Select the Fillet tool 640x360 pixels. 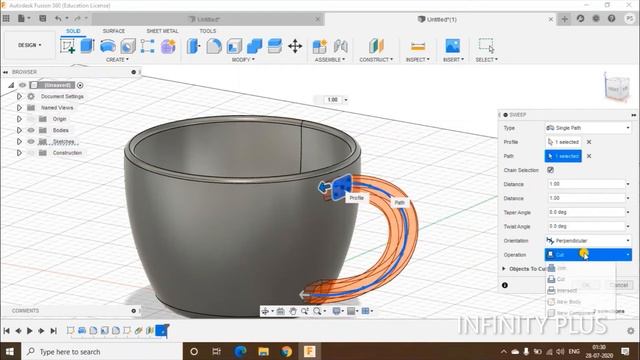coord(214,46)
